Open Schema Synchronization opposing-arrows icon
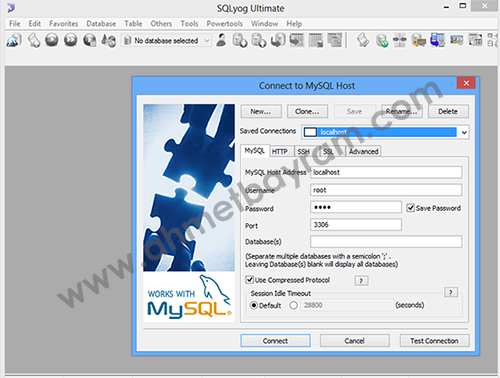The image size is (500, 378). click(399, 41)
